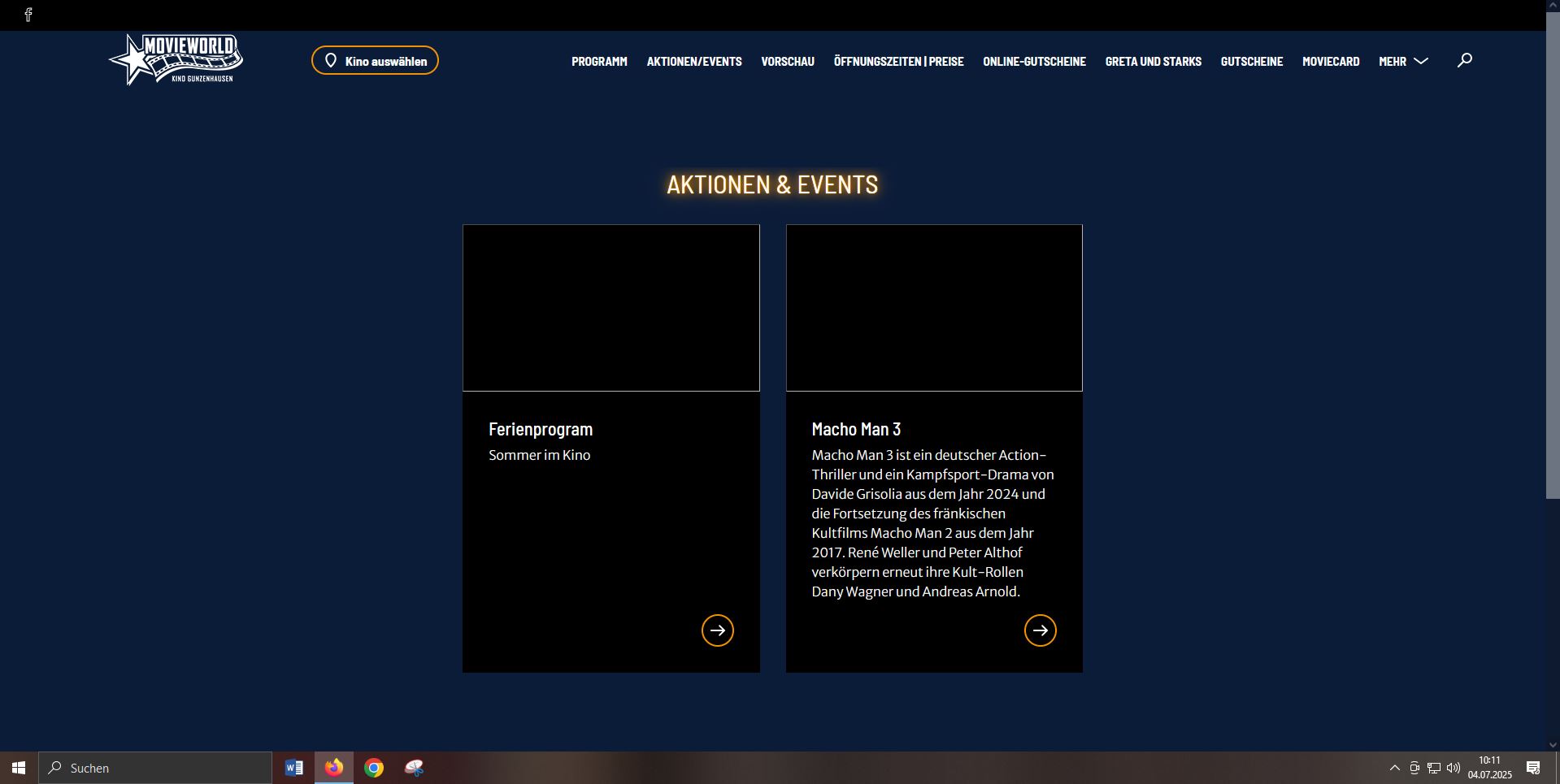Open Word from the taskbar
The width and height of the screenshot is (1560, 784).
pos(294,768)
